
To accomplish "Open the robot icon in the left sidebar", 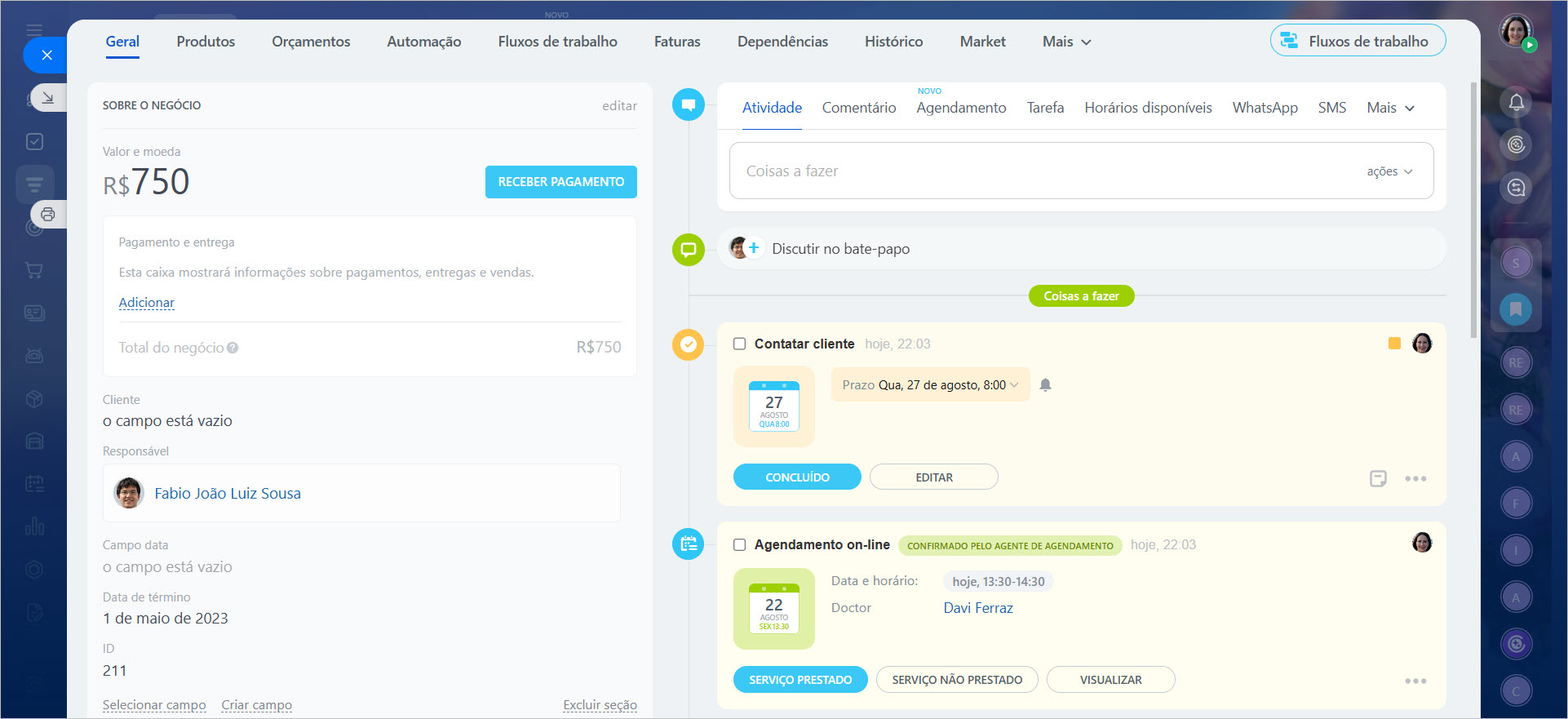I will pos(34,356).
